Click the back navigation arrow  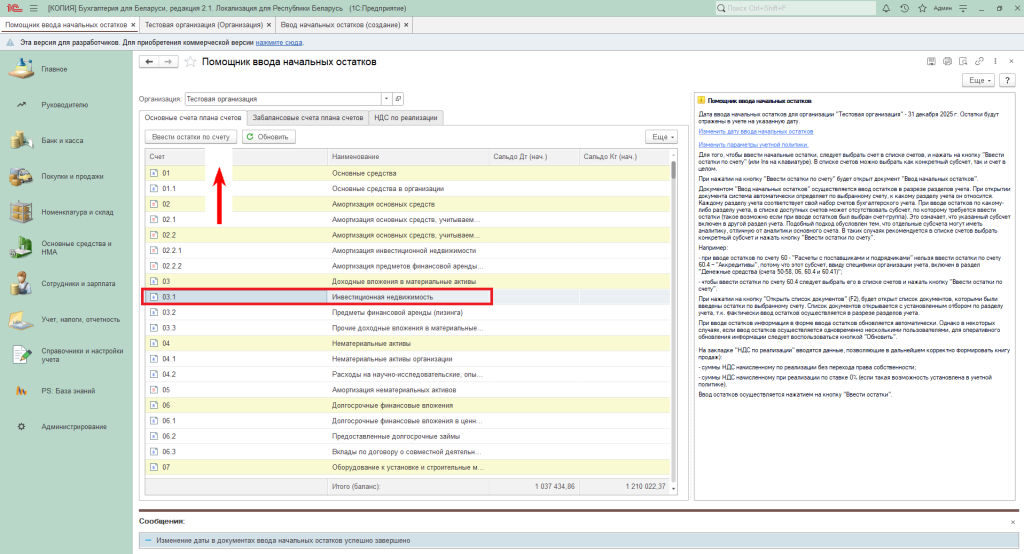point(150,61)
